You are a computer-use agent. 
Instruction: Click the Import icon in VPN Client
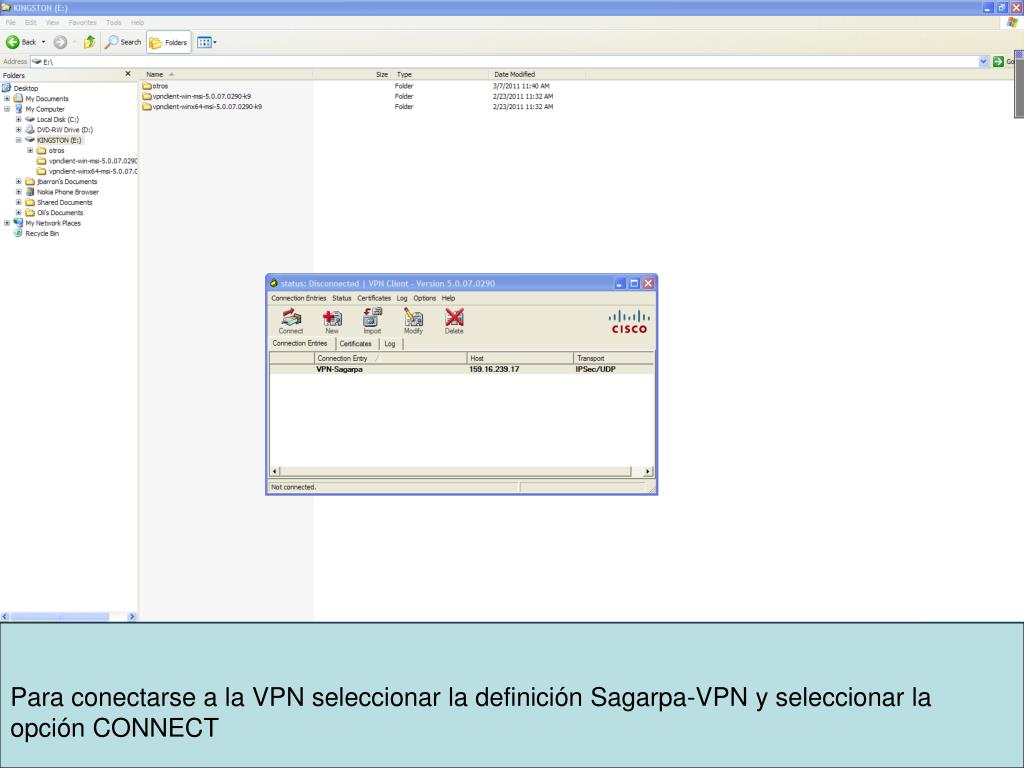[x=372, y=321]
